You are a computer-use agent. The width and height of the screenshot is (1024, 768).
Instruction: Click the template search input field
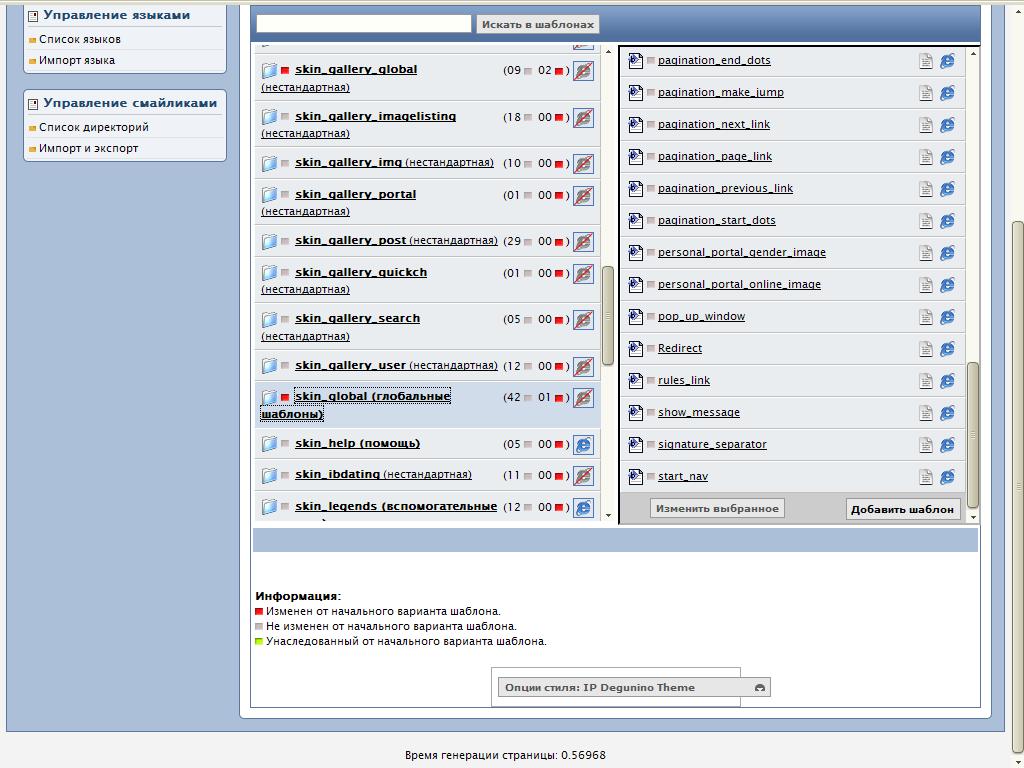point(364,24)
